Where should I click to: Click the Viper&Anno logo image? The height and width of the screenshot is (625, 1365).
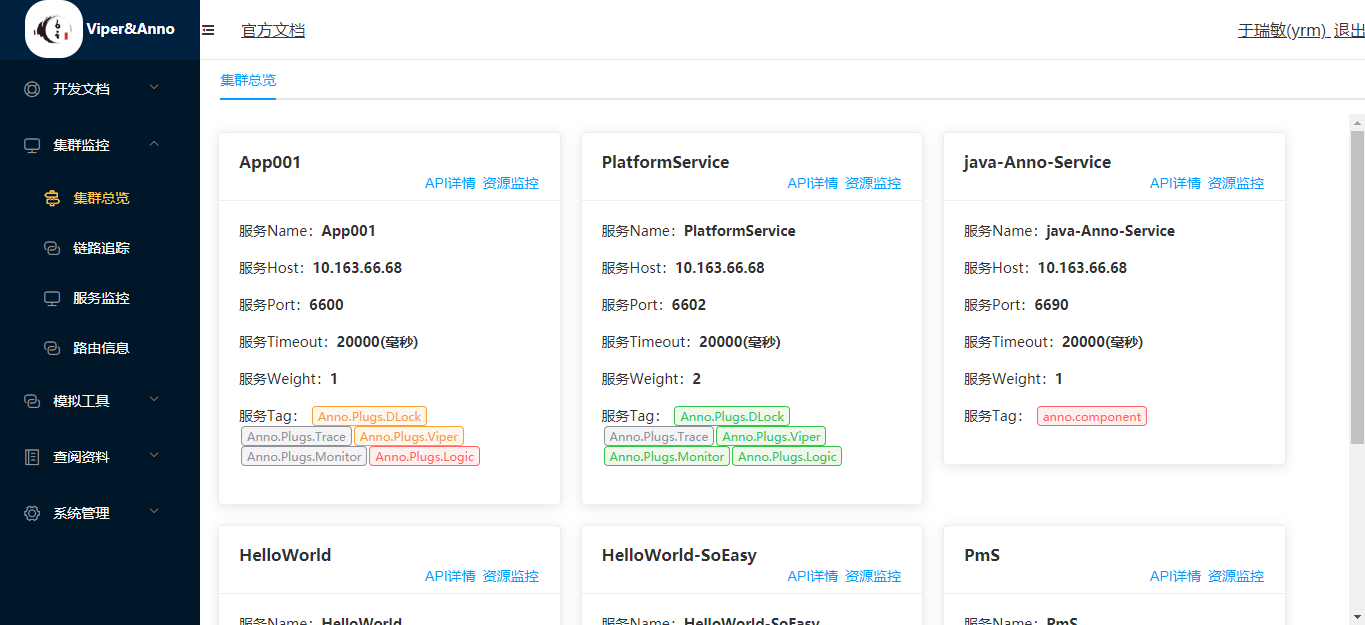pyautogui.click(x=54, y=29)
